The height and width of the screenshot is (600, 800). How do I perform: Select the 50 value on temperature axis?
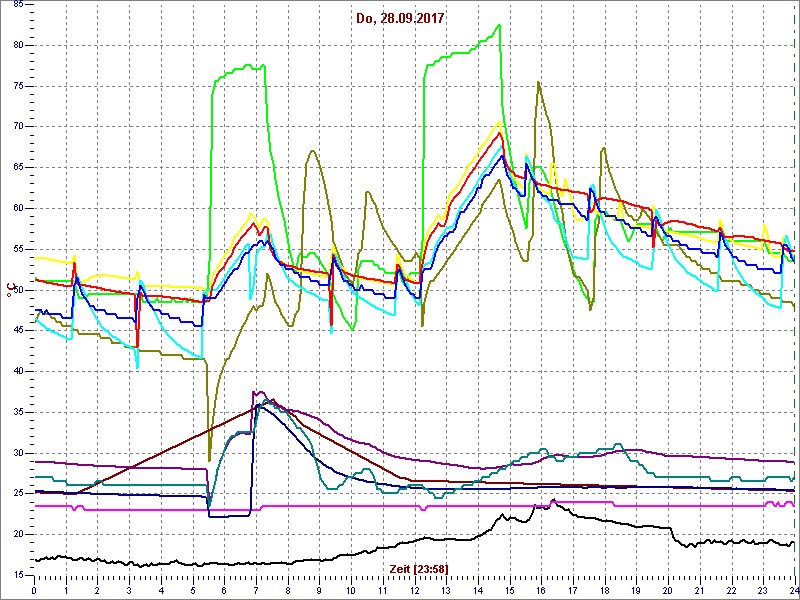pos(17,290)
